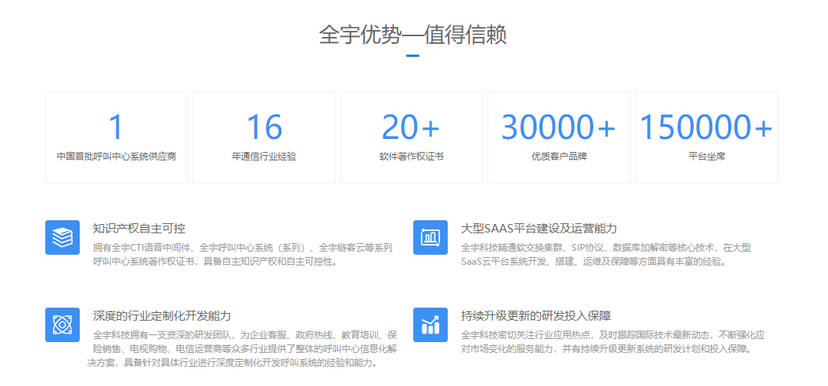Viewport: 828px width, 386px height.
Task: Click the 软件著作权证书 label
Action: pyautogui.click(x=411, y=157)
